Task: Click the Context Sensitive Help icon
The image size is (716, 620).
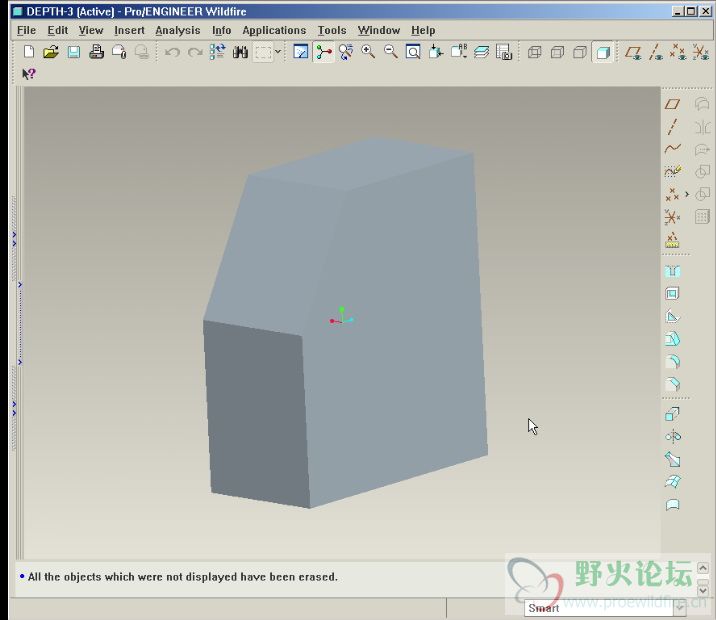Action: click(x=29, y=74)
